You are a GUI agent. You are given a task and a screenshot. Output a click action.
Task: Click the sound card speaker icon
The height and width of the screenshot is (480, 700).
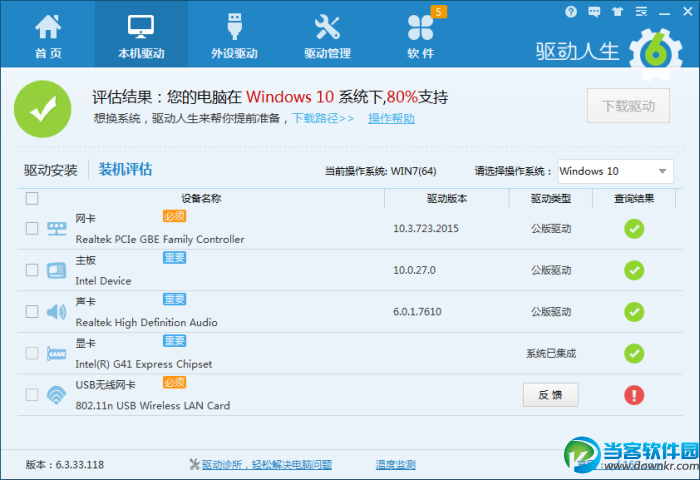pyautogui.click(x=57, y=312)
